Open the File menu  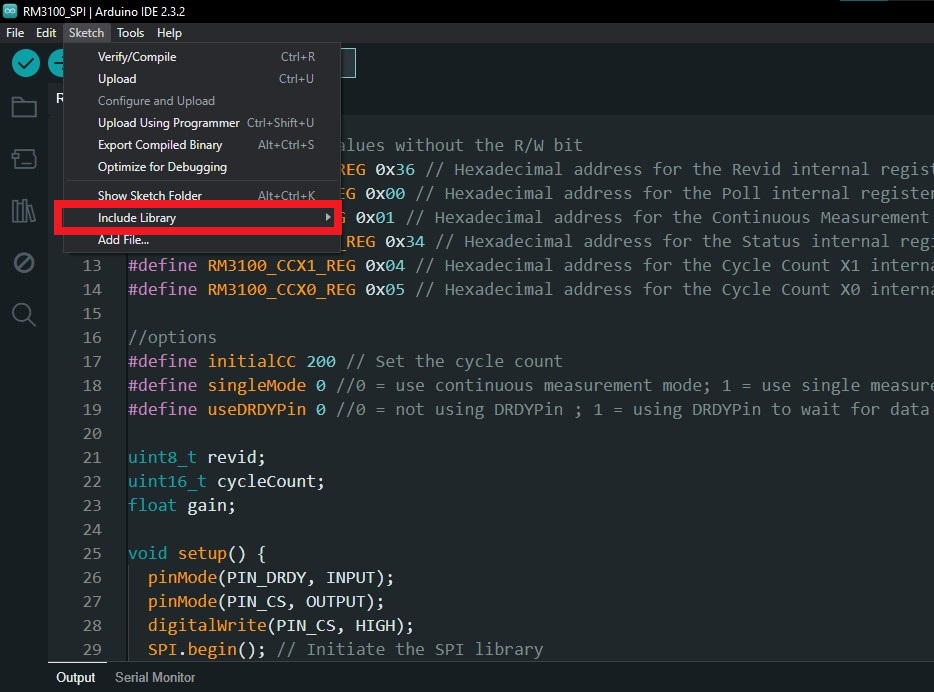tap(15, 33)
